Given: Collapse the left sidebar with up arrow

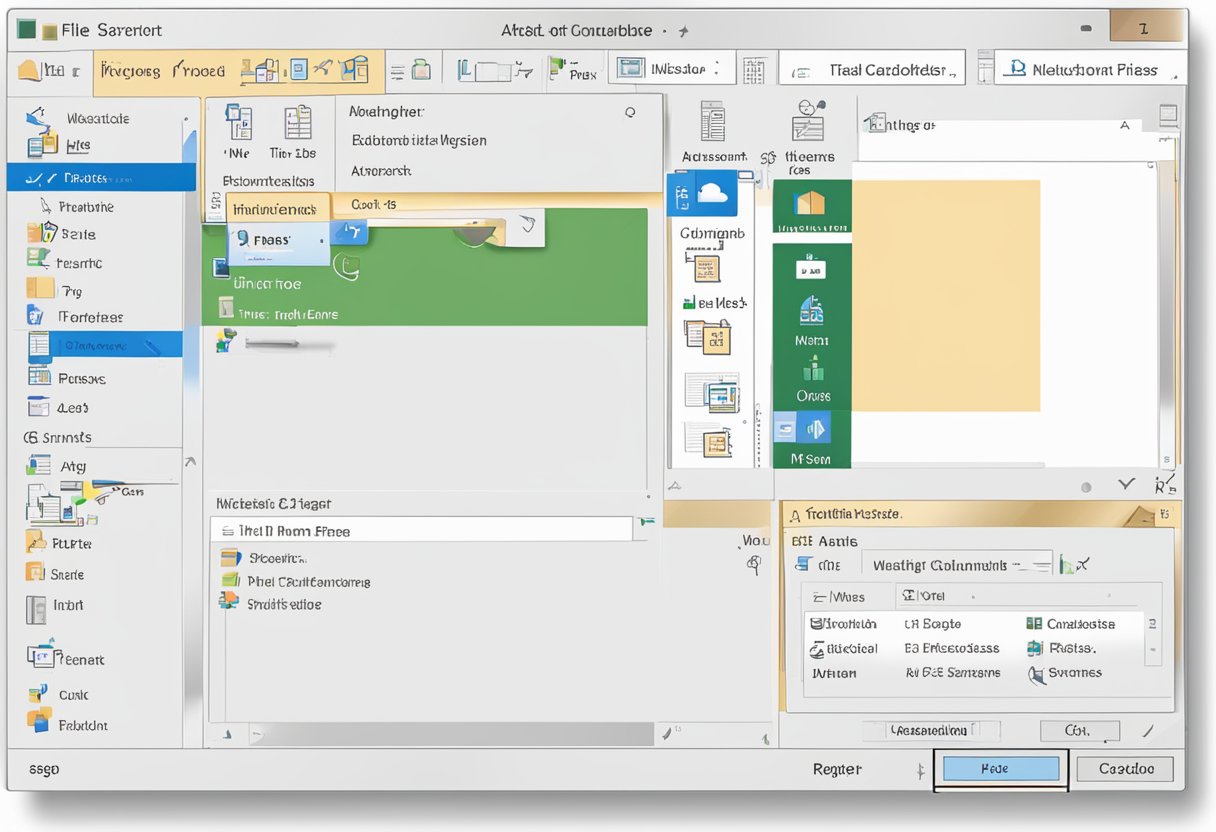Looking at the screenshot, I should [190, 462].
